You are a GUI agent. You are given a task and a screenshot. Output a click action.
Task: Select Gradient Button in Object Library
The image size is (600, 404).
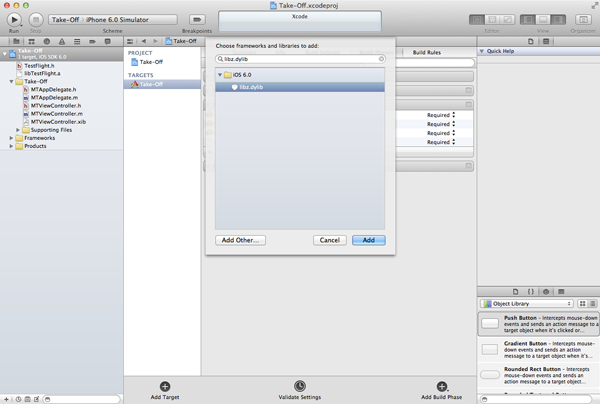[x=539, y=349]
